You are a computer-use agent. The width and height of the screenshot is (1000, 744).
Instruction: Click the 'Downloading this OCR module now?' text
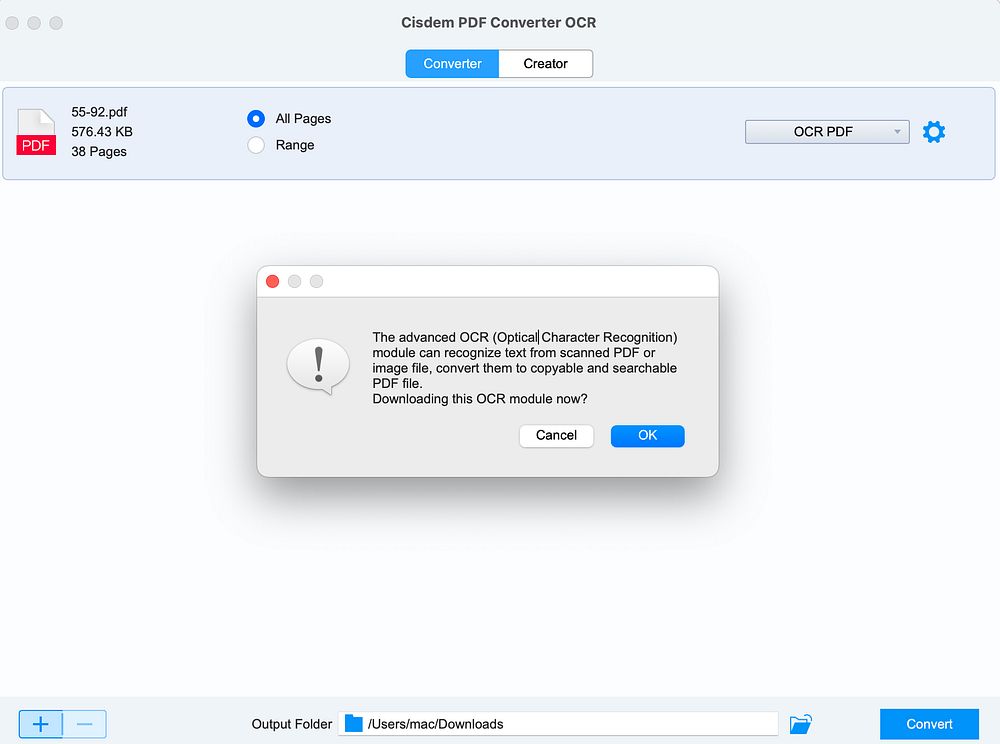[480, 399]
